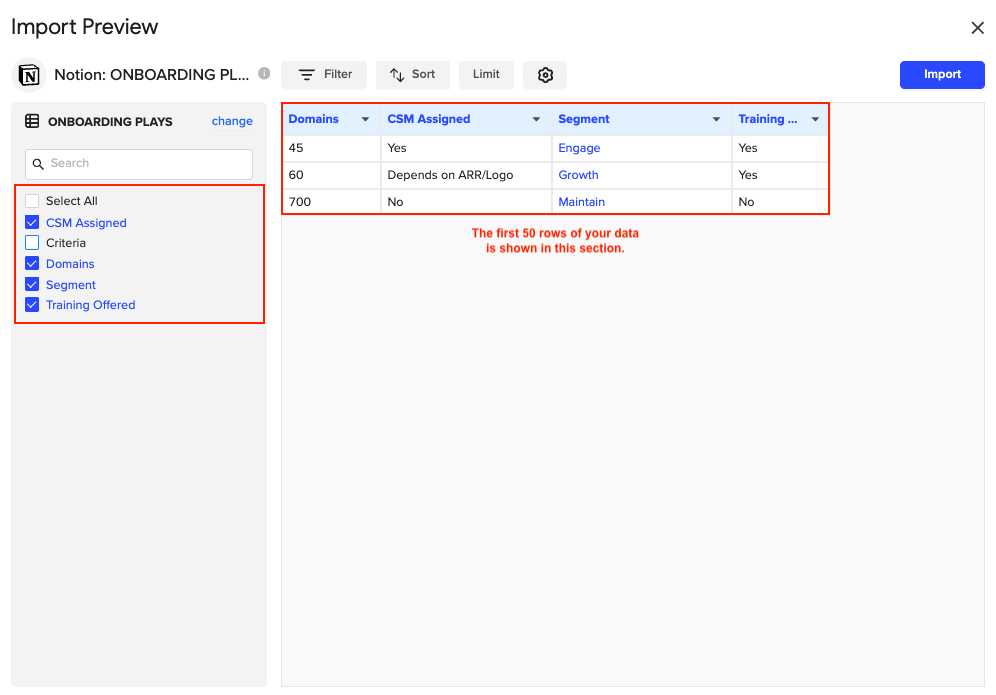Check the Select All checkbox
This screenshot has width=996, height=695.
32,201
